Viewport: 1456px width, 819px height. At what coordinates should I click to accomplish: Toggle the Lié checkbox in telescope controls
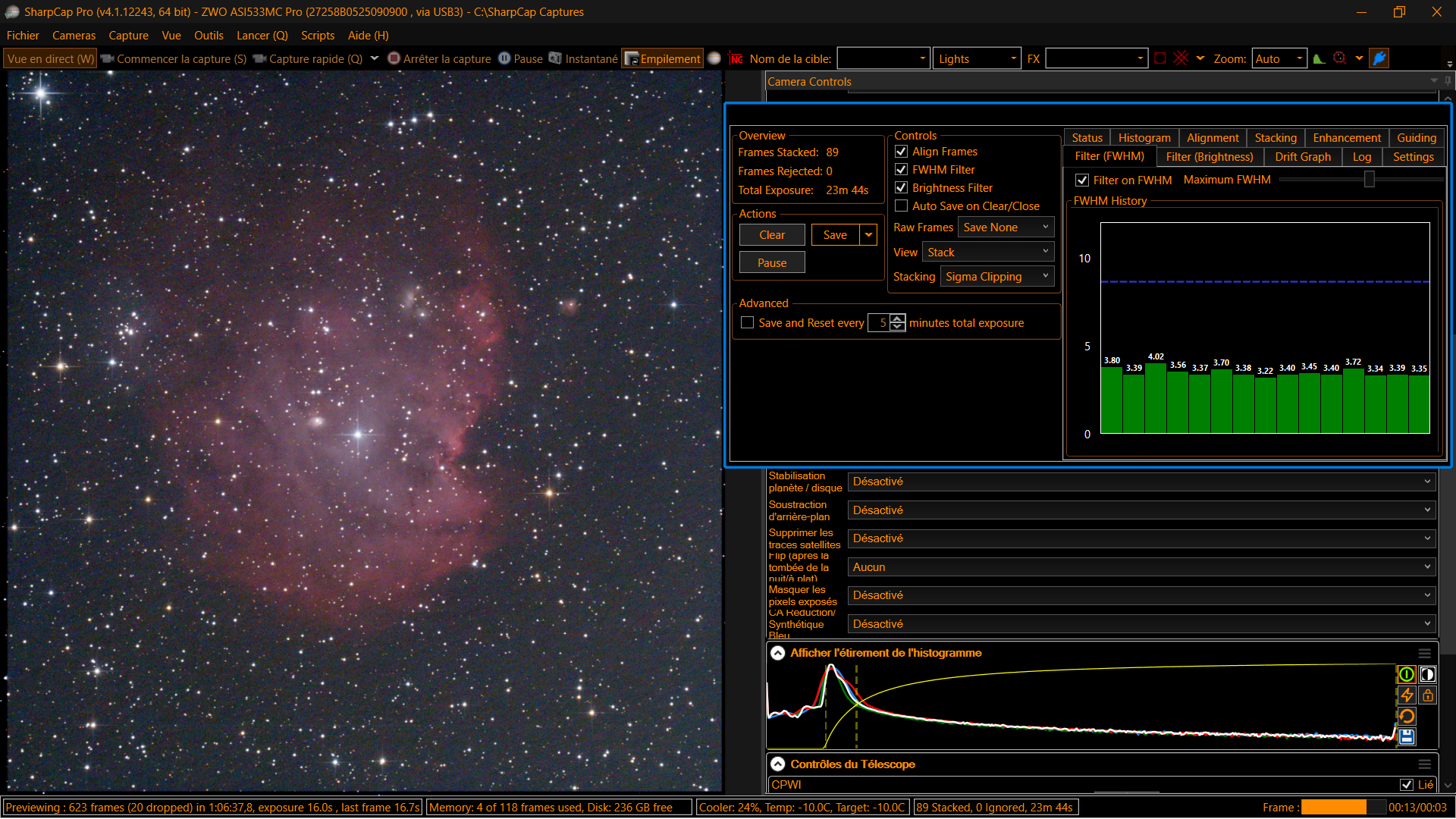click(x=1406, y=785)
